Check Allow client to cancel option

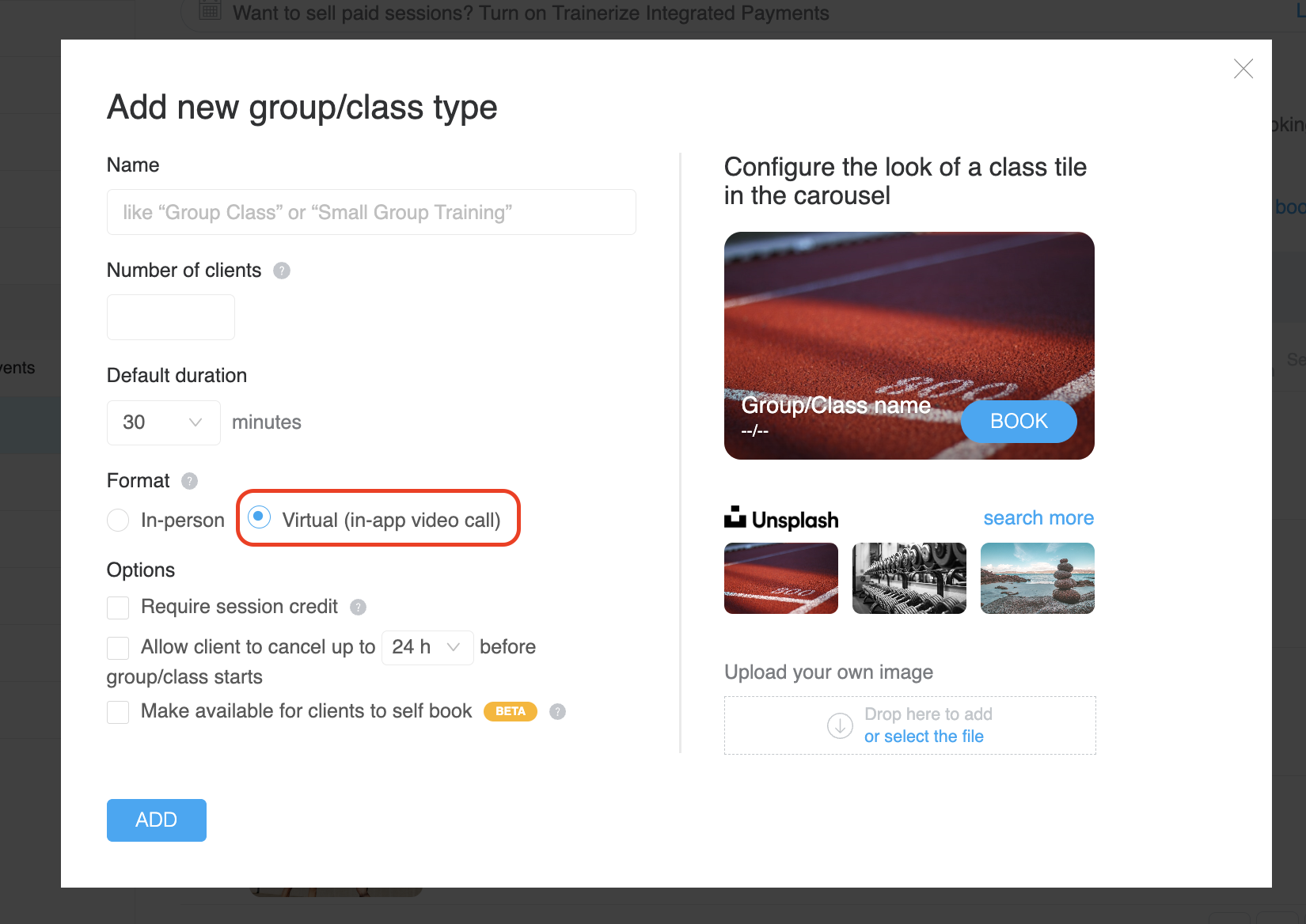[x=118, y=648]
